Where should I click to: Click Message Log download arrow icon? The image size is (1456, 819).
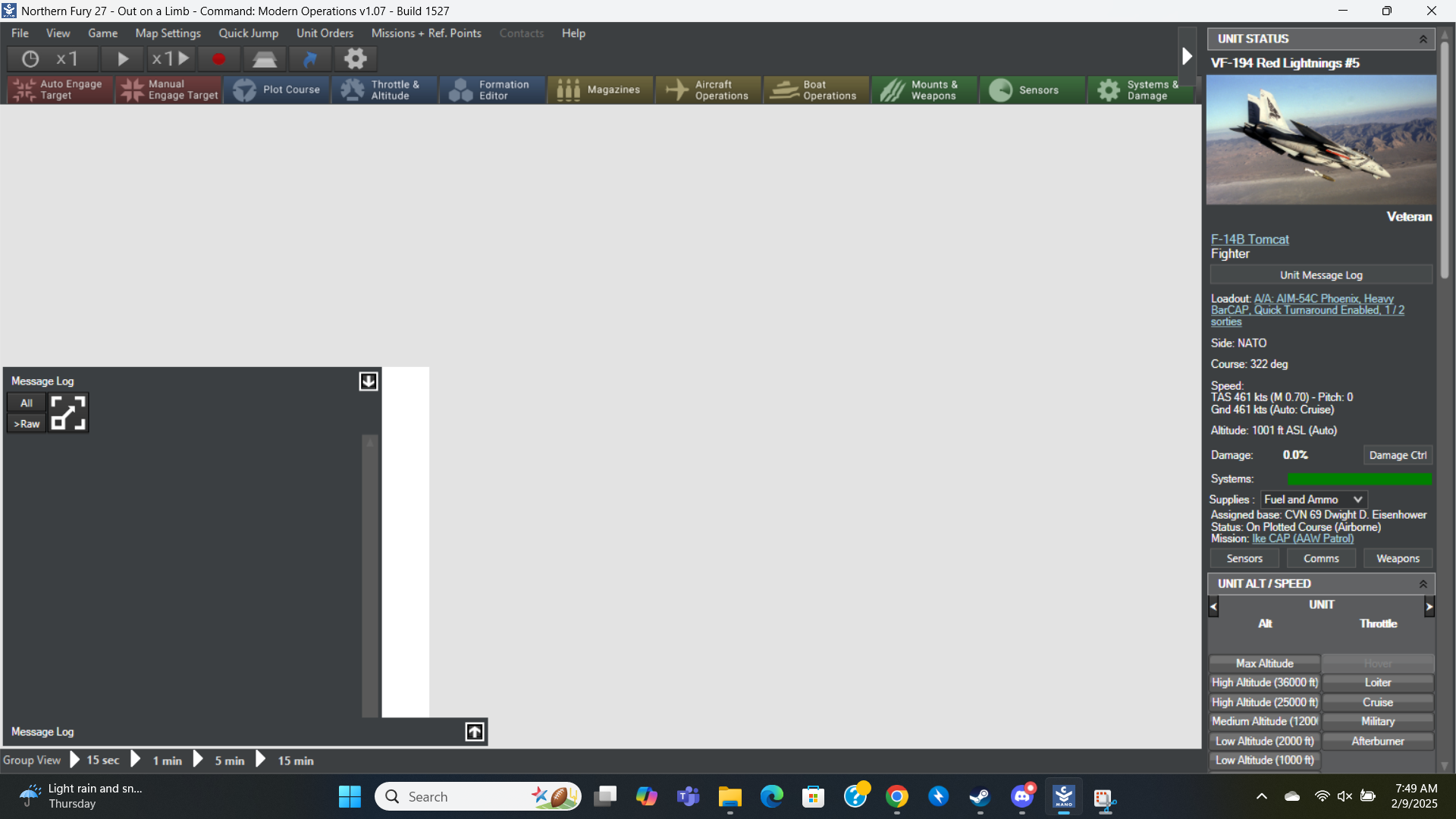(x=369, y=381)
